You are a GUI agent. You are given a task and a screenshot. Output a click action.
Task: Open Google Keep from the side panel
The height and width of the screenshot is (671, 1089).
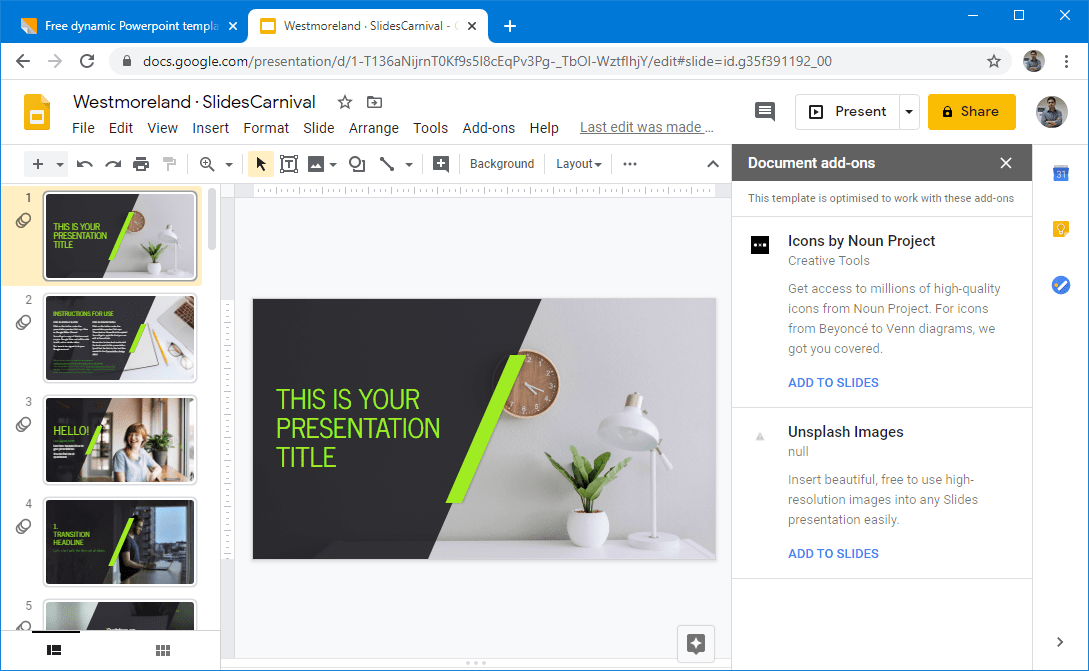tap(1060, 229)
